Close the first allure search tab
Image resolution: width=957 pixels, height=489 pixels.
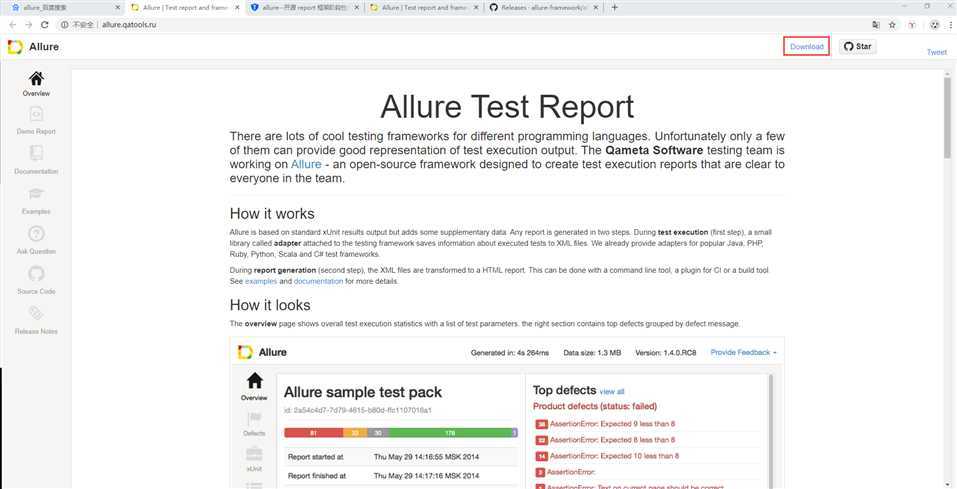pyautogui.click(x=118, y=7)
